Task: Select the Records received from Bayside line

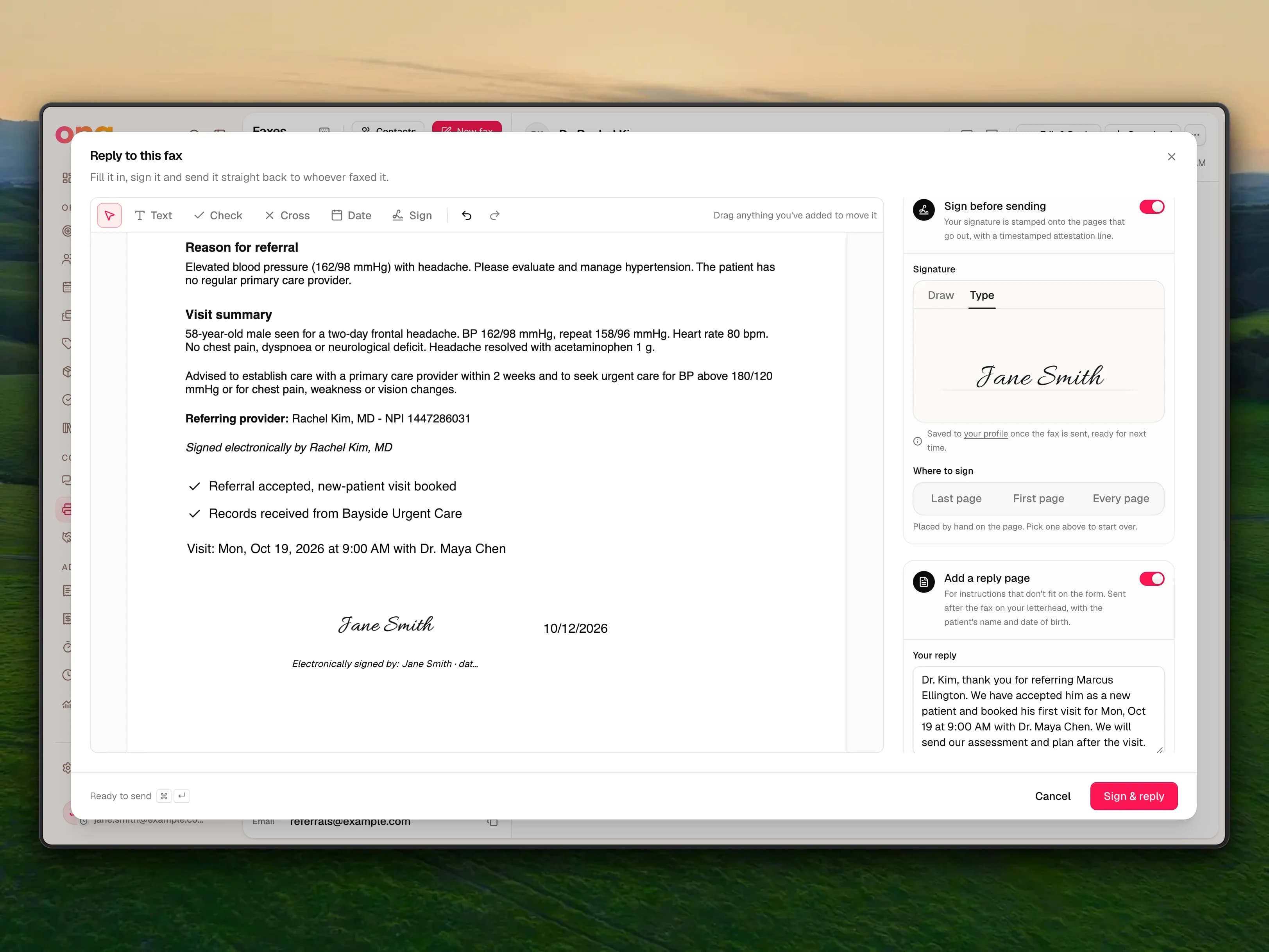Action: point(325,514)
